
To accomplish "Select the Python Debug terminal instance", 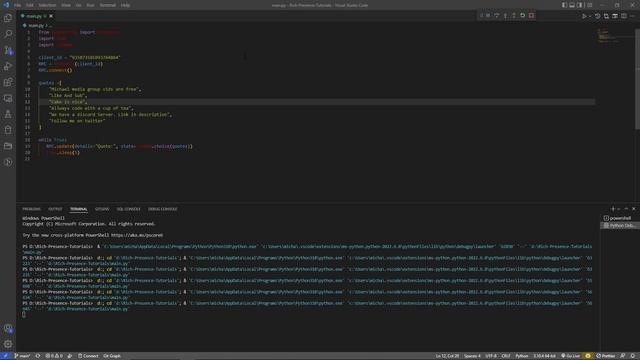I will 620,225.
